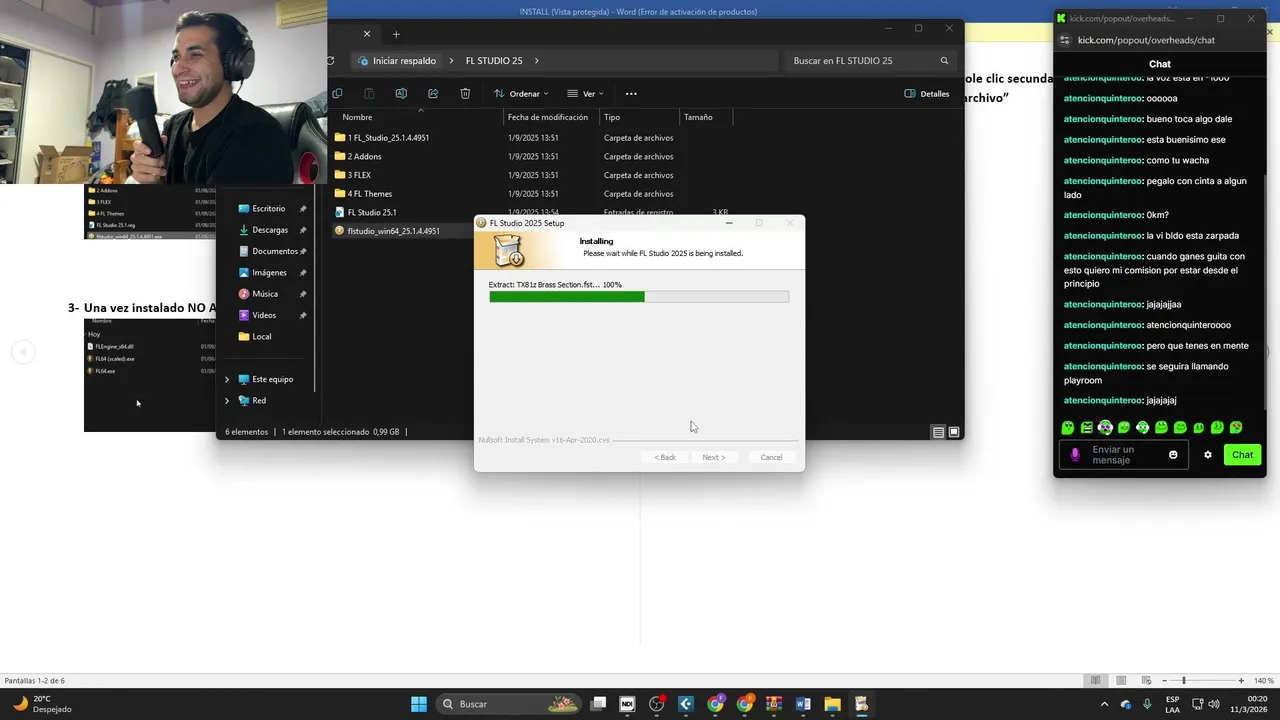Open Windows Start menu

coord(419,704)
